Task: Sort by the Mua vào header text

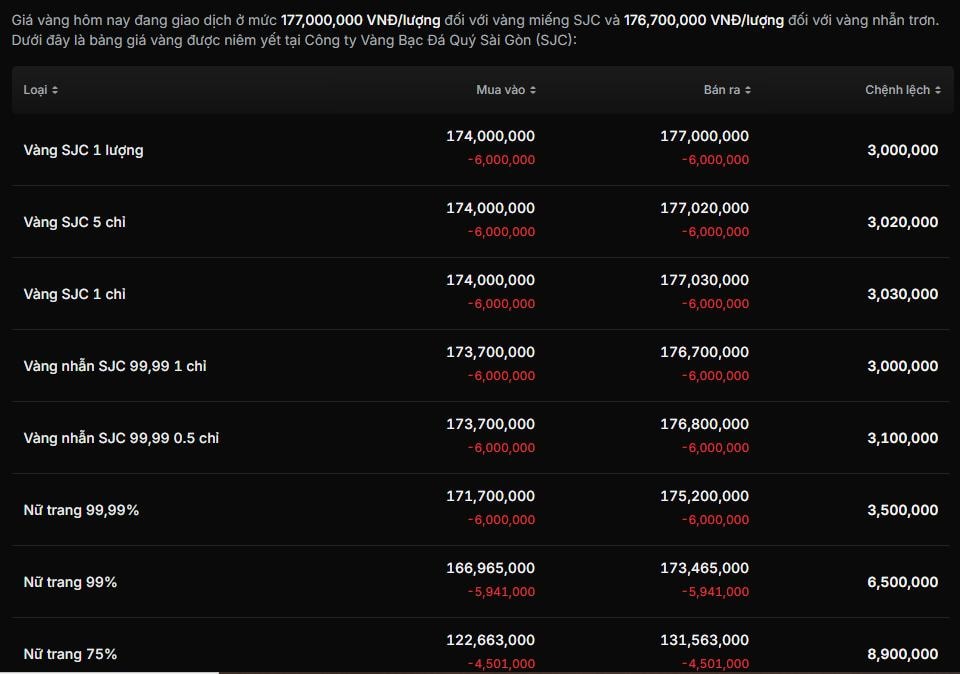Action: pos(500,90)
